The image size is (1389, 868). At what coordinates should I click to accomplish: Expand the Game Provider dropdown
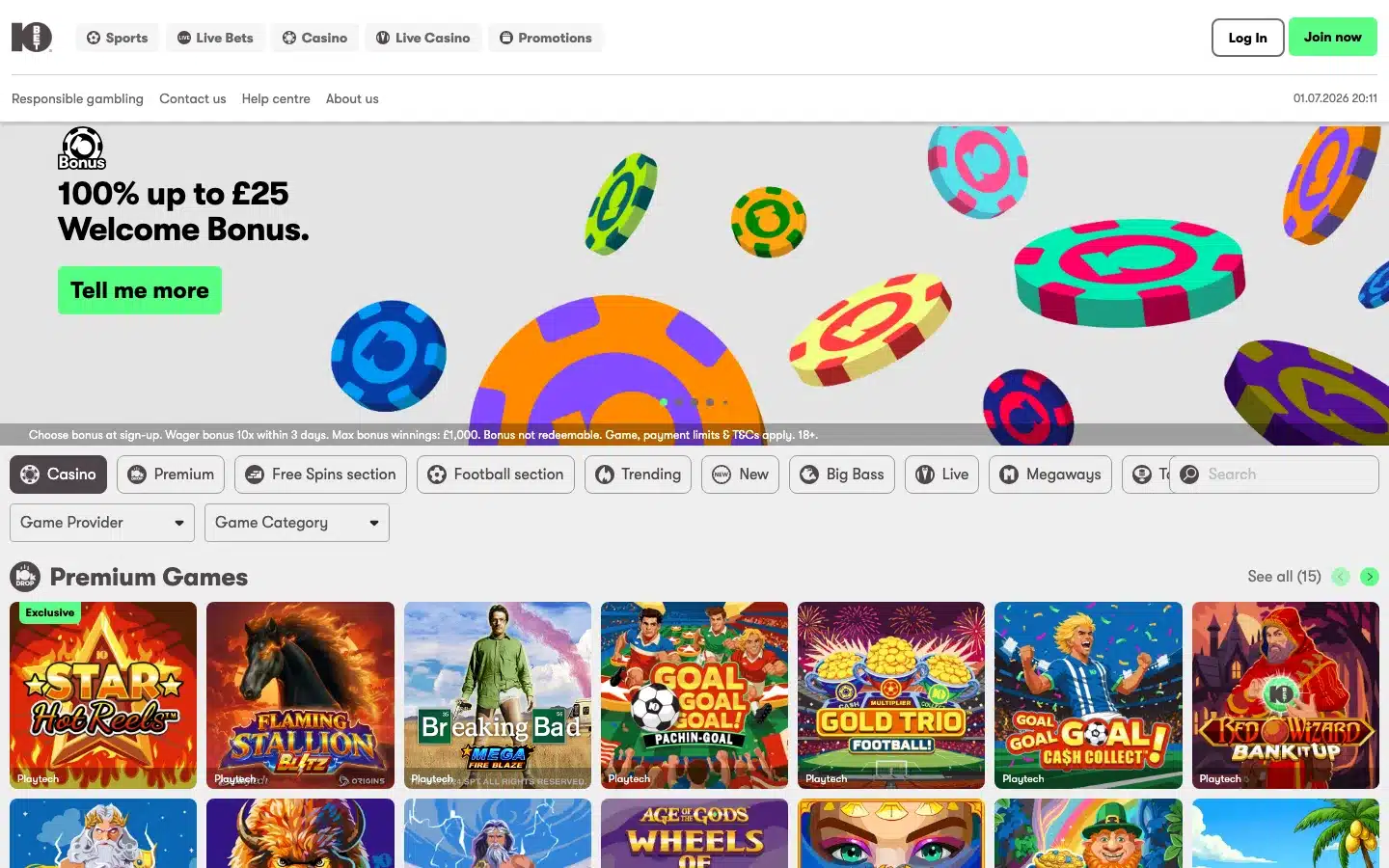click(x=102, y=523)
